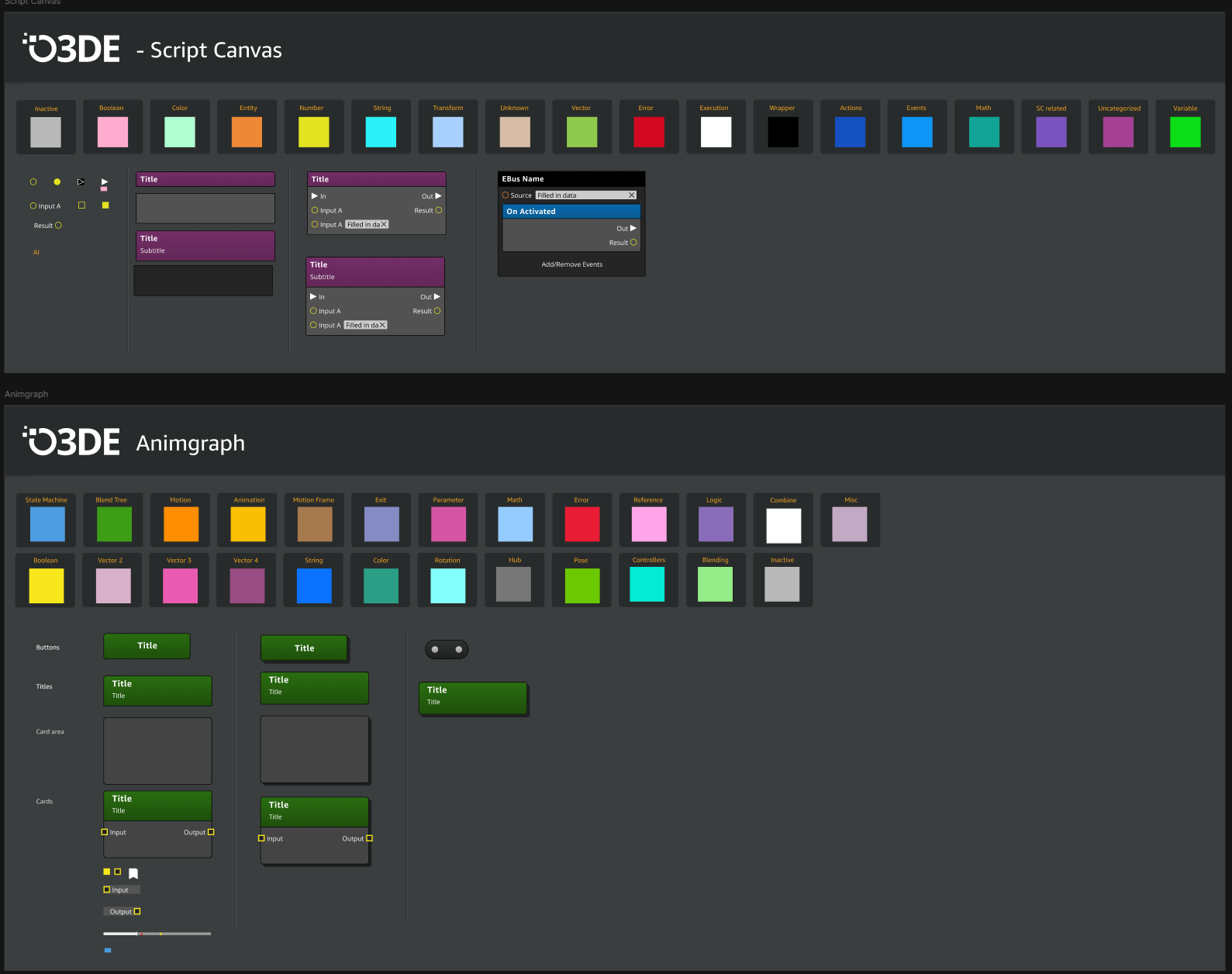Click the white bookmark icon in Animgraph legend
The image size is (1232, 974).
click(133, 873)
